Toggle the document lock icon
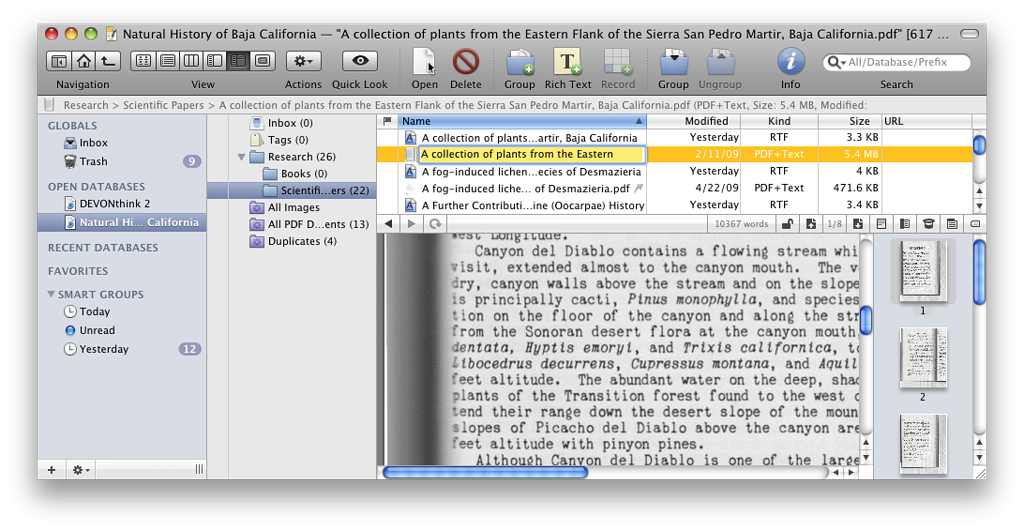1024x530 pixels. pyautogui.click(x=788, y=224)
